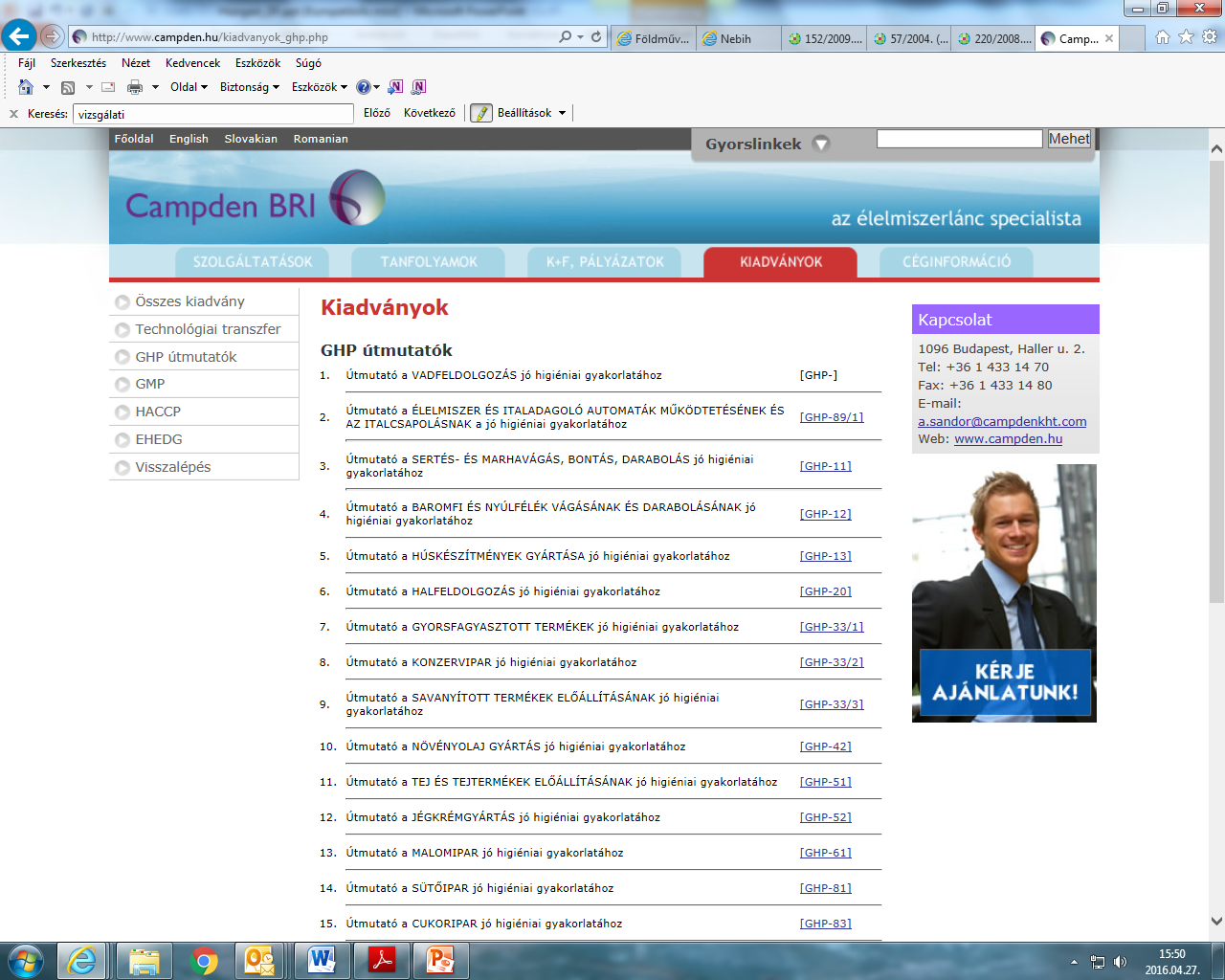
Task: Click the RSS feeds icon
Action: pyautogui.click(x=68, y=87)
